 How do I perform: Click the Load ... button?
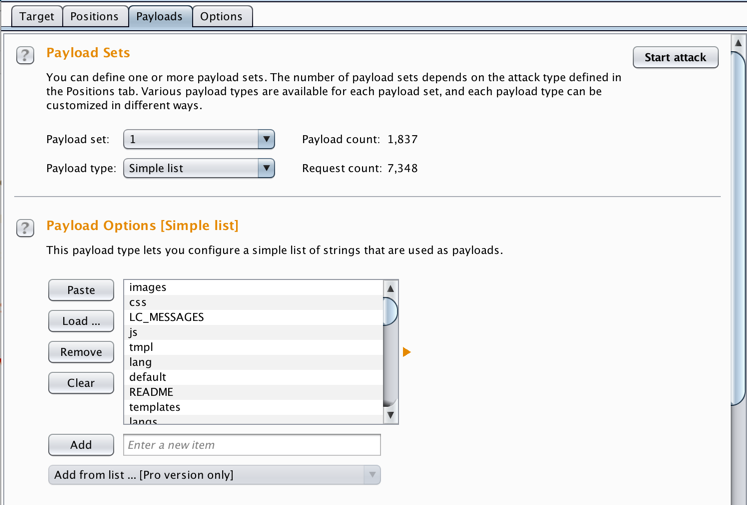[x=81, y=321]
